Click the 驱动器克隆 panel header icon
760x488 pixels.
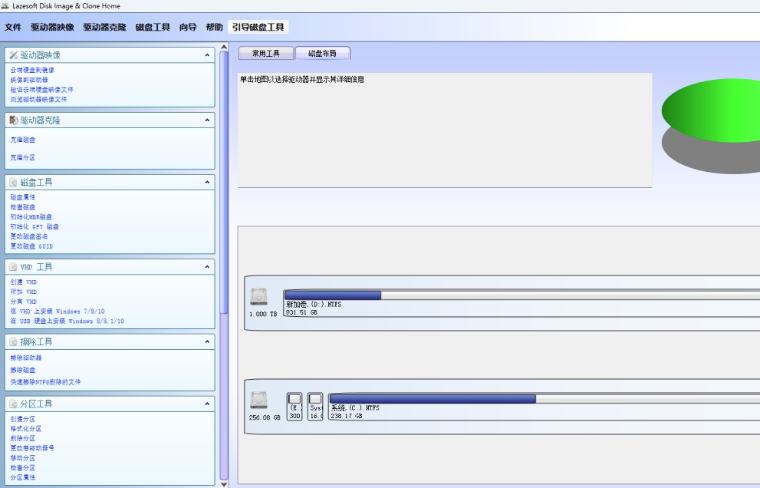[x=14, y=120]
